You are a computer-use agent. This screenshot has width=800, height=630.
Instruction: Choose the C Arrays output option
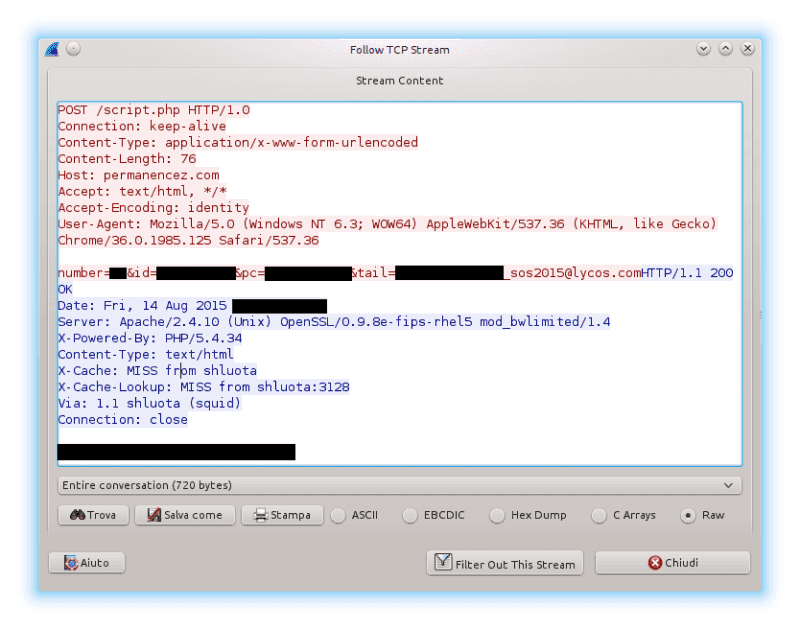click(x=599, y=516)
